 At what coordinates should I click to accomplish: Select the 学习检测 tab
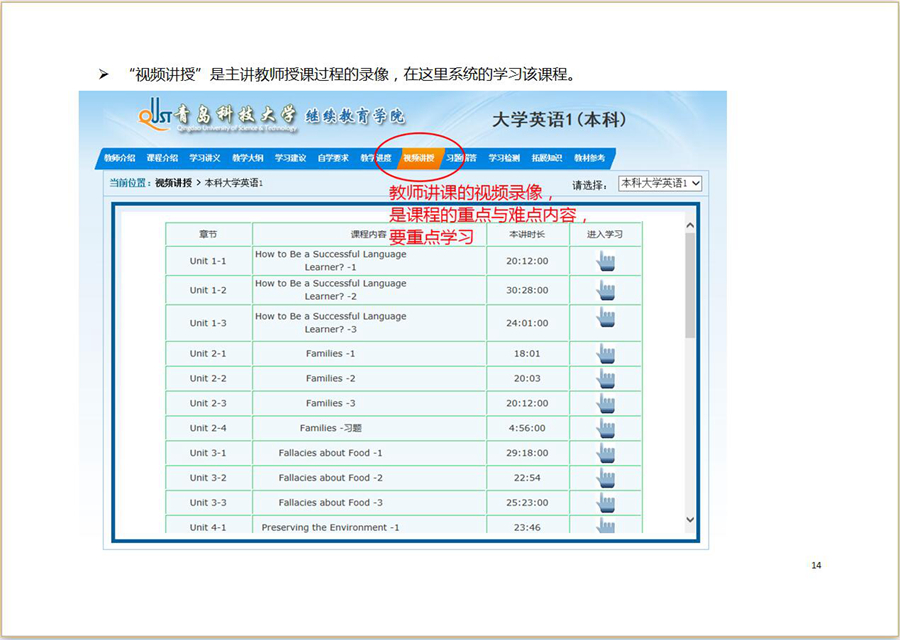504,158
